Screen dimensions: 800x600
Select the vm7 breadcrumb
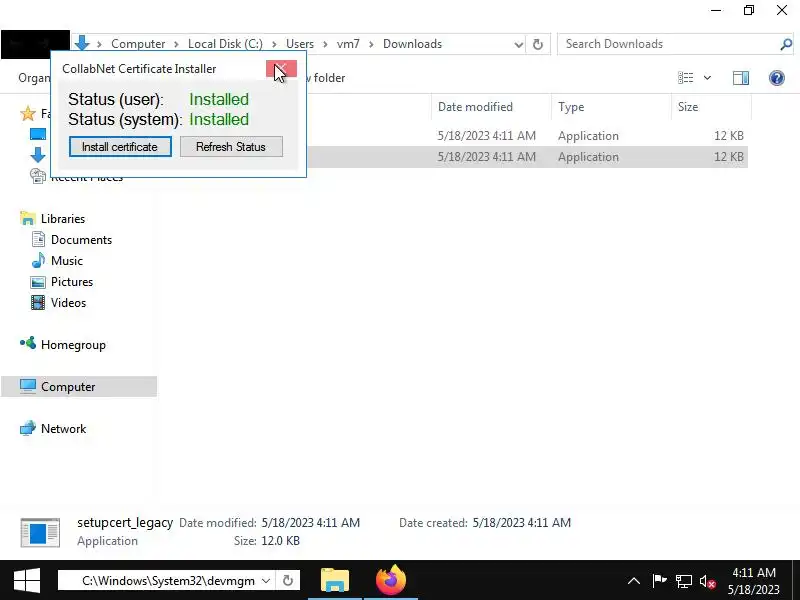348,44
